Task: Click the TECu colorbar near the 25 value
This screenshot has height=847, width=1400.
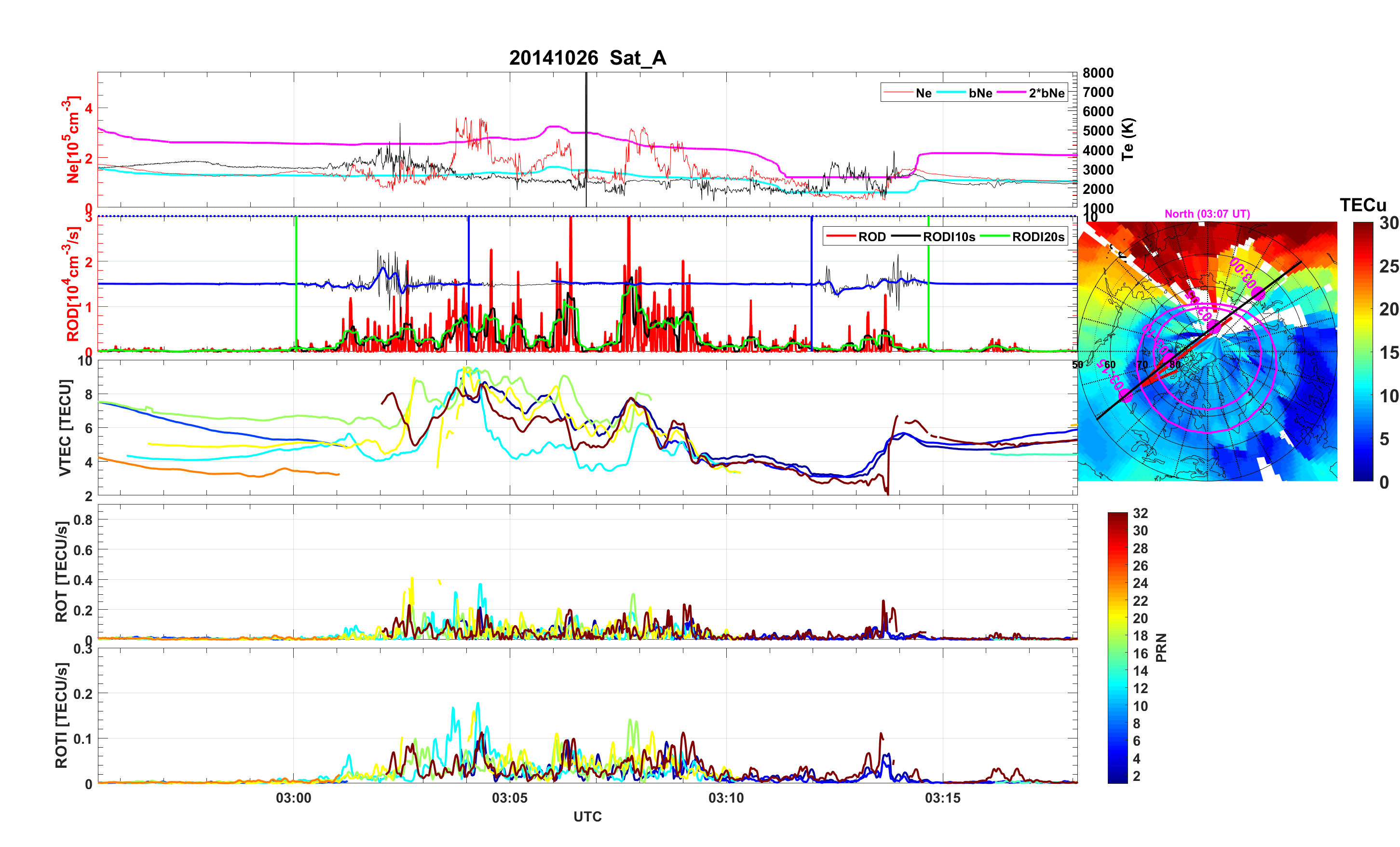Action: (x=1362, y=266)
